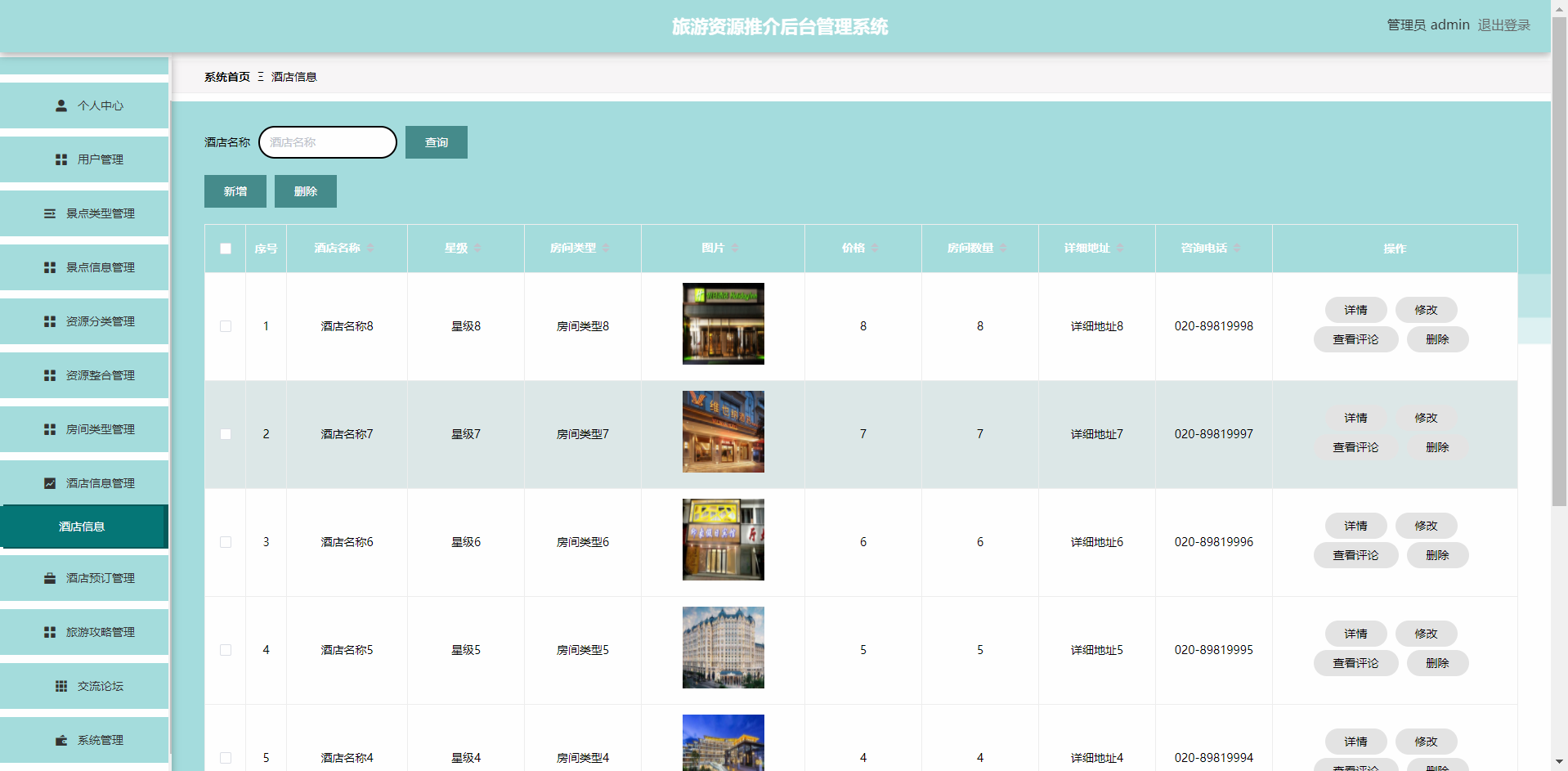Click the 新增 button
1568x771 pixels.
click(235, 191)
